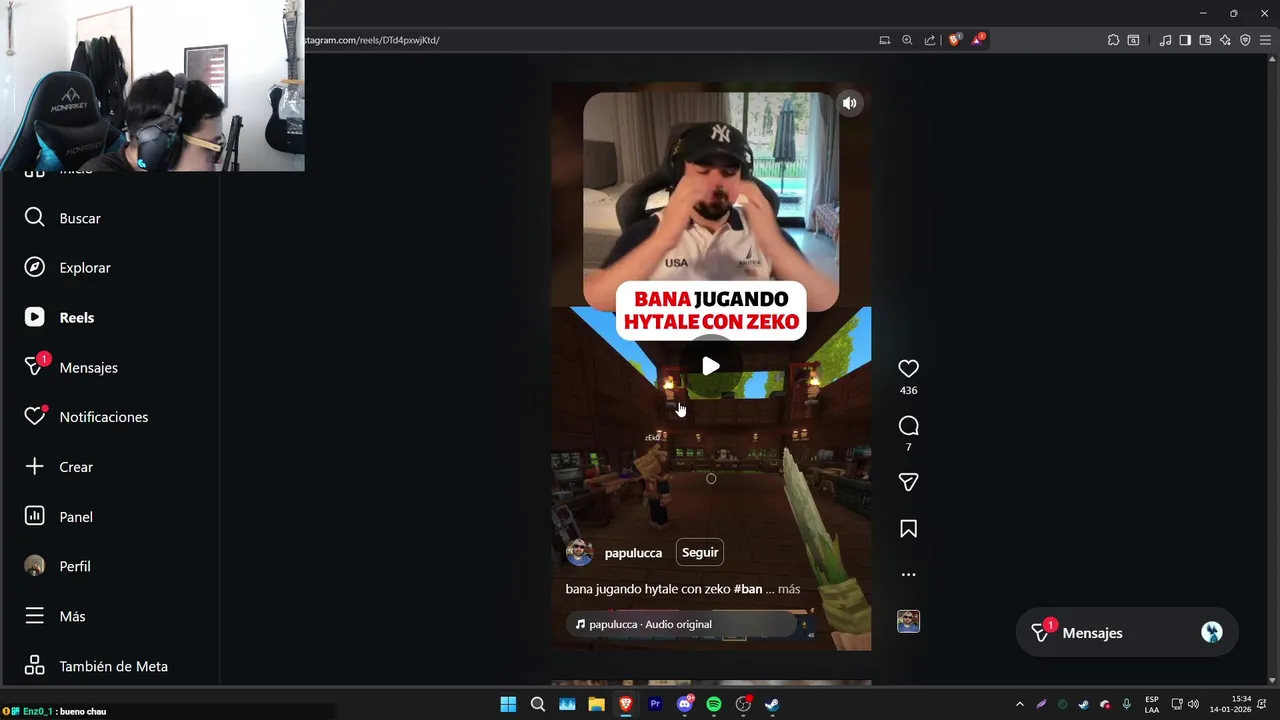Open Brave Rewards triangle icon
The height and width of the screenshot is (720, 1280).
coord(978,40)
